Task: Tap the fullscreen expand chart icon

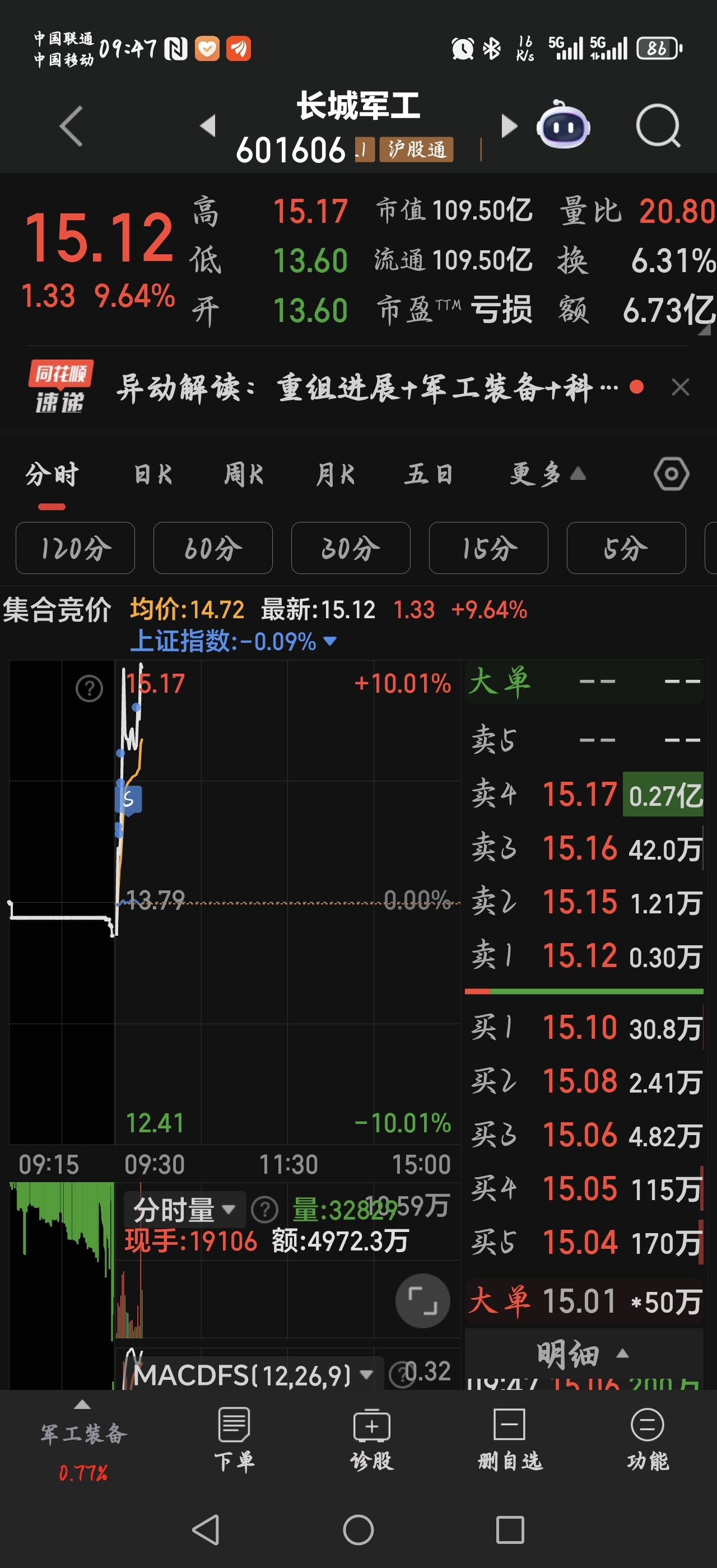Action: [x=422, y=1300]
